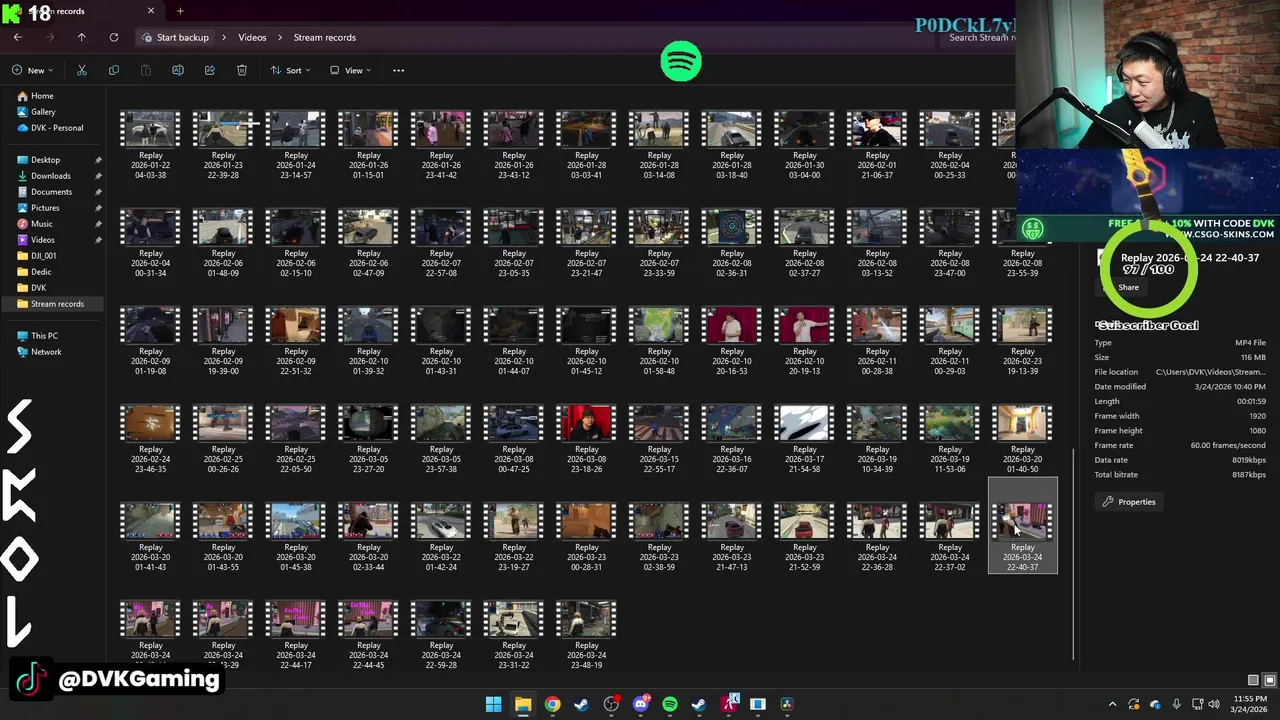This screenshot has height=720, width=1280.
Task: Click the OneDrive cloud tray icon
Action: tap(1156, 704)
